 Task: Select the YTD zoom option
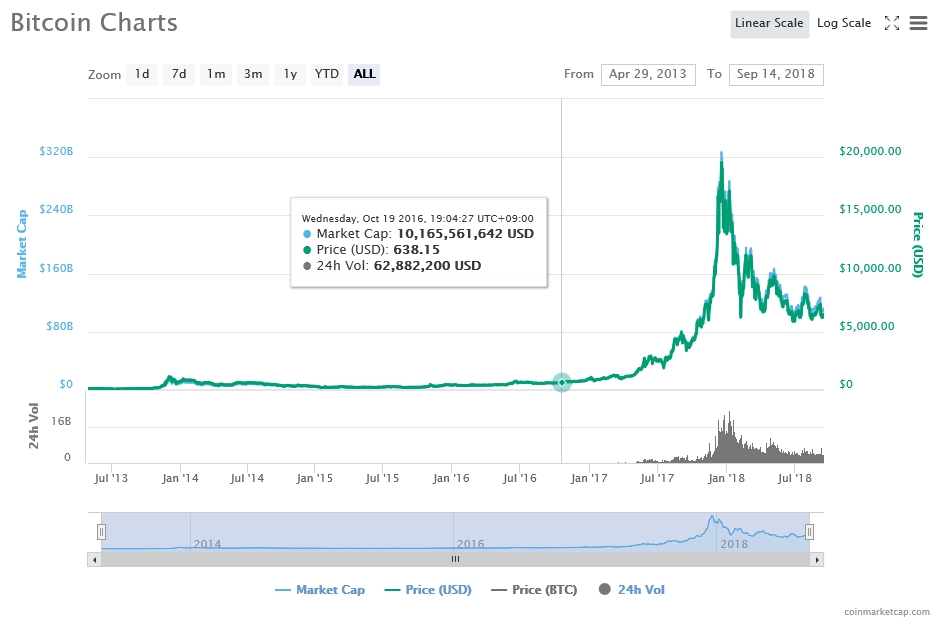click(x=327, y=74)
